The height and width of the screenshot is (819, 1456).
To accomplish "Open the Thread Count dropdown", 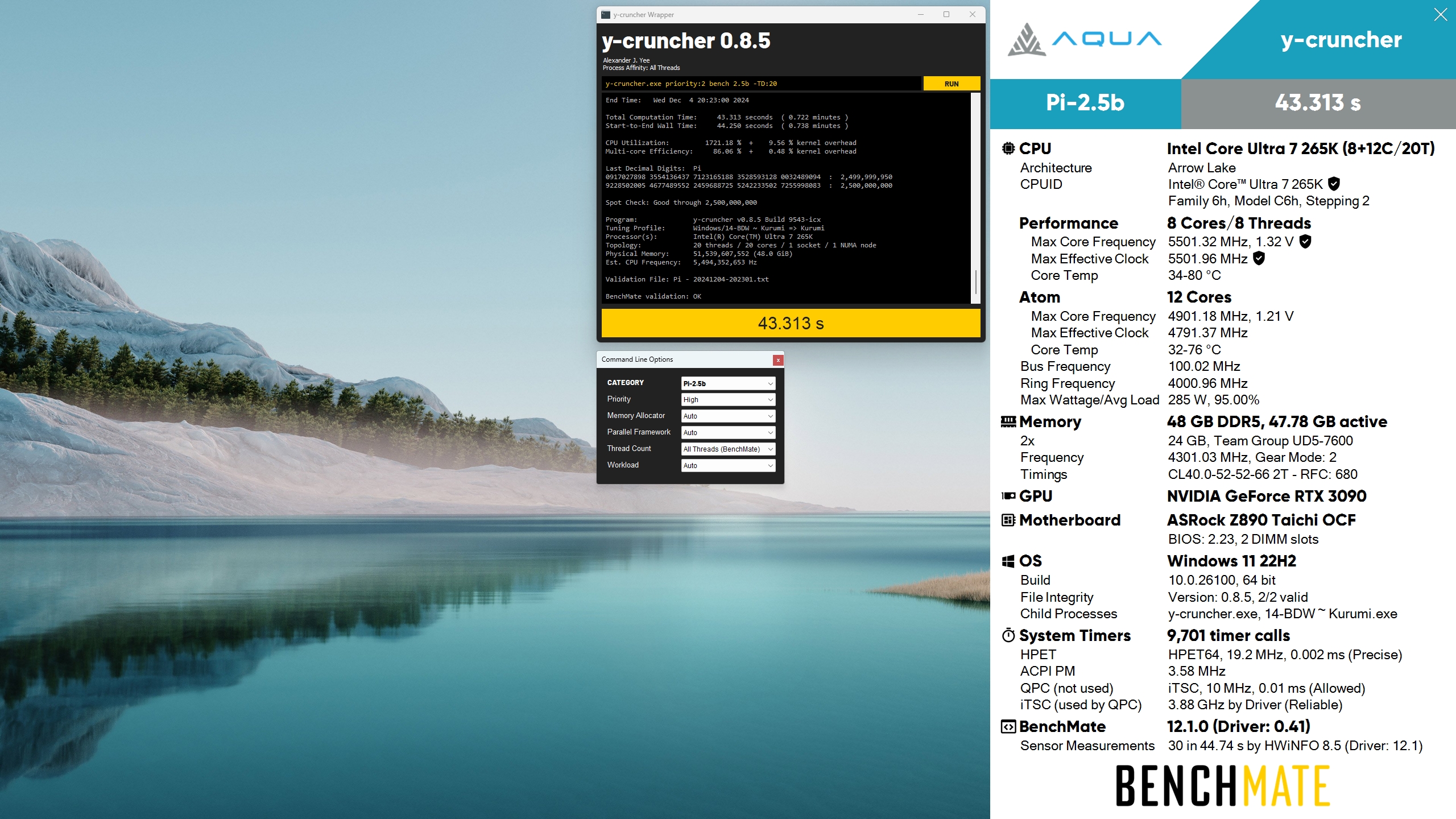I will pos(728,449).
